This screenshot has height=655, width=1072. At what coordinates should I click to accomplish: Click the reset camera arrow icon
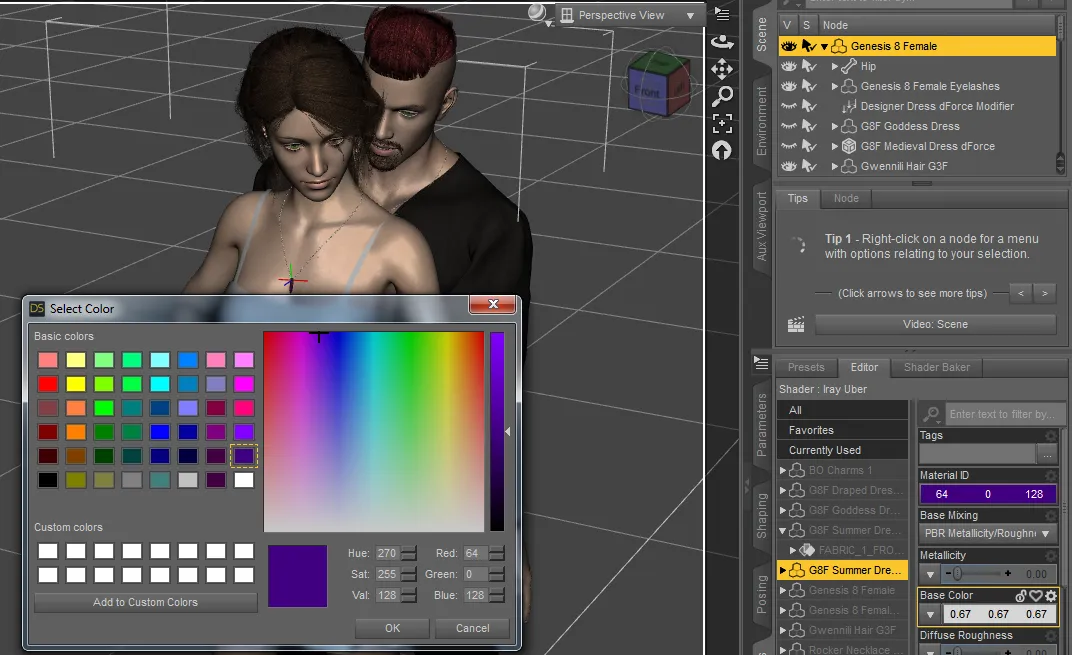coord(721,151)
